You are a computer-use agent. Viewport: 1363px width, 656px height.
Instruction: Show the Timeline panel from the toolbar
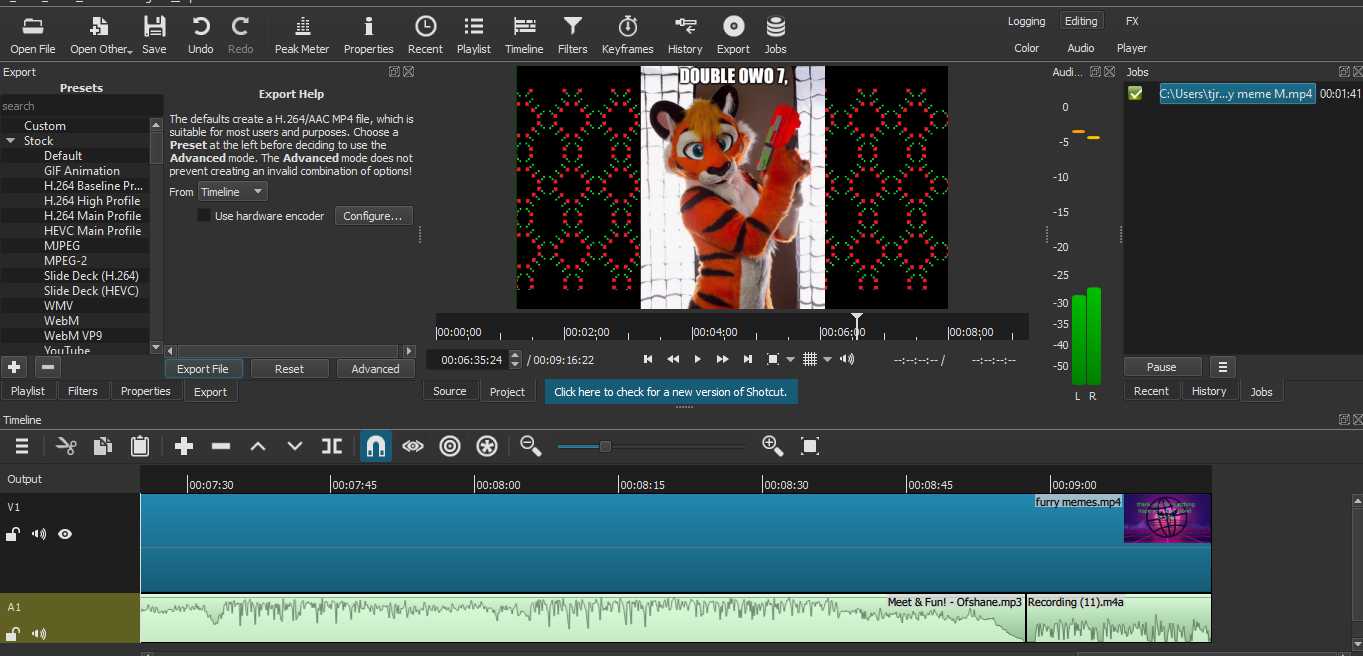tap(524, 35)
